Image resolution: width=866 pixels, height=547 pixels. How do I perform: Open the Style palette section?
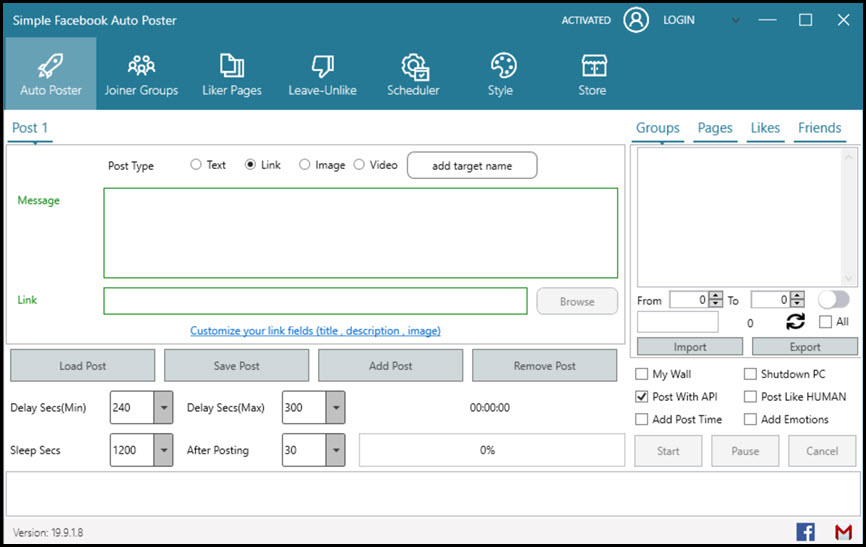pos(501,73)
